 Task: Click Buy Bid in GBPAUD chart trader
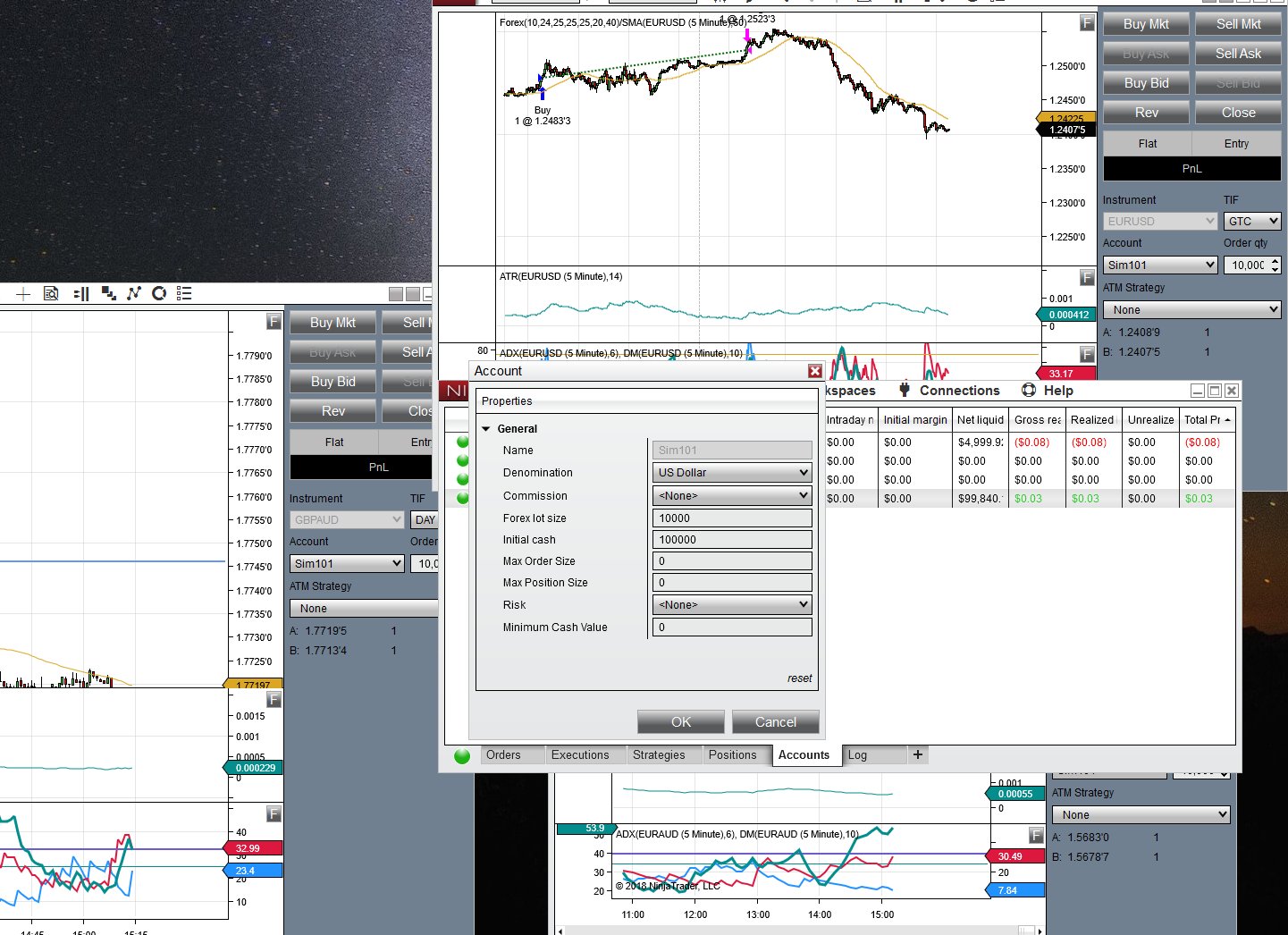click(333, 382)
